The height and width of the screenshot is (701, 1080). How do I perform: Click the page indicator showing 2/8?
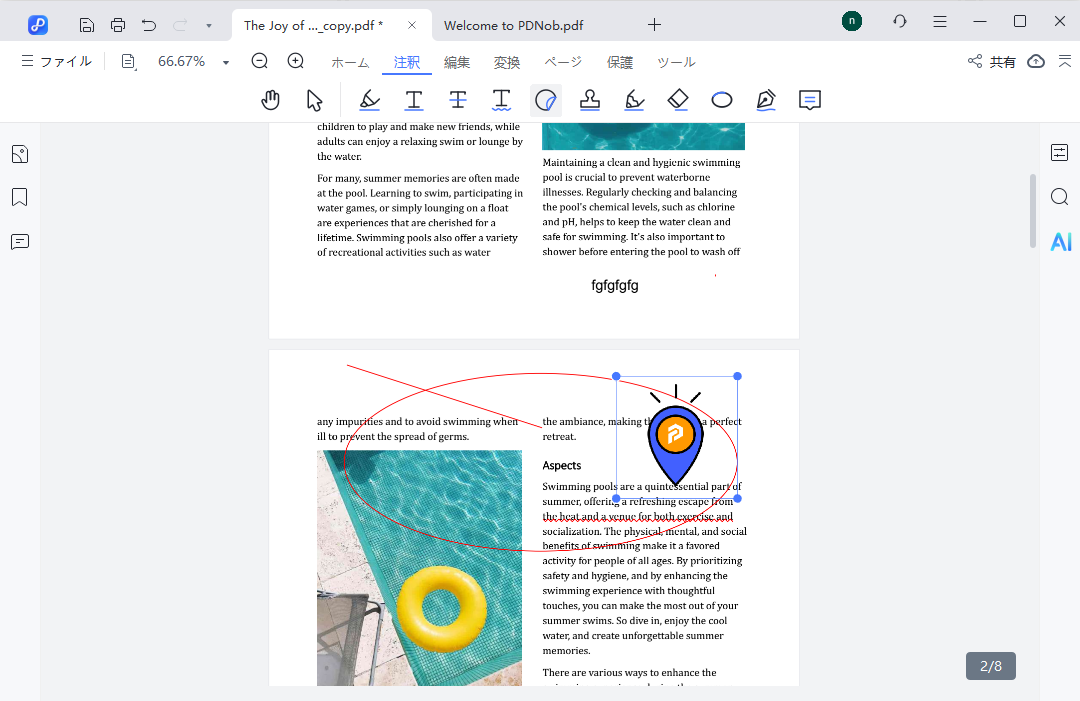coord(990,665)
